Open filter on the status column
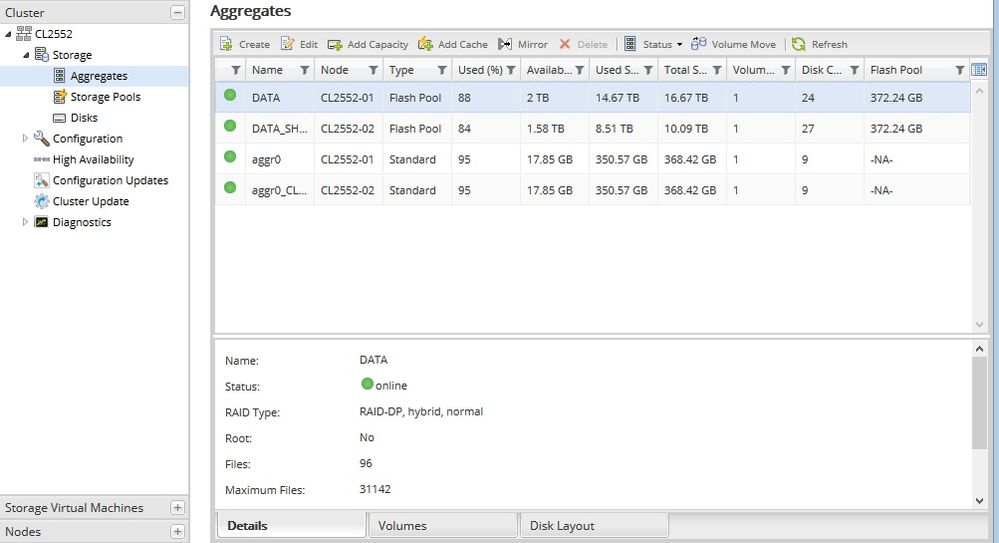 (236, 70)
